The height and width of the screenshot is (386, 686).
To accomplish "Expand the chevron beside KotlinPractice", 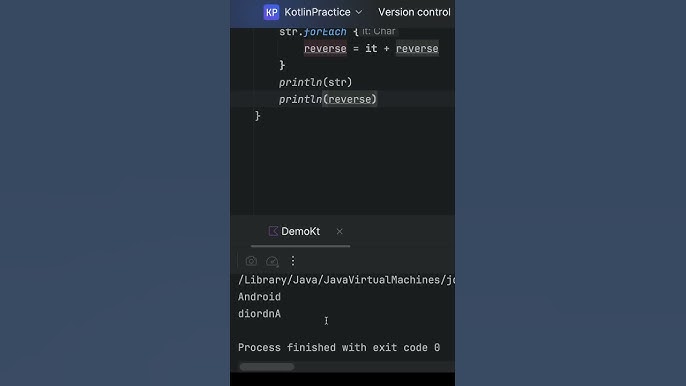I will (359, 12).
